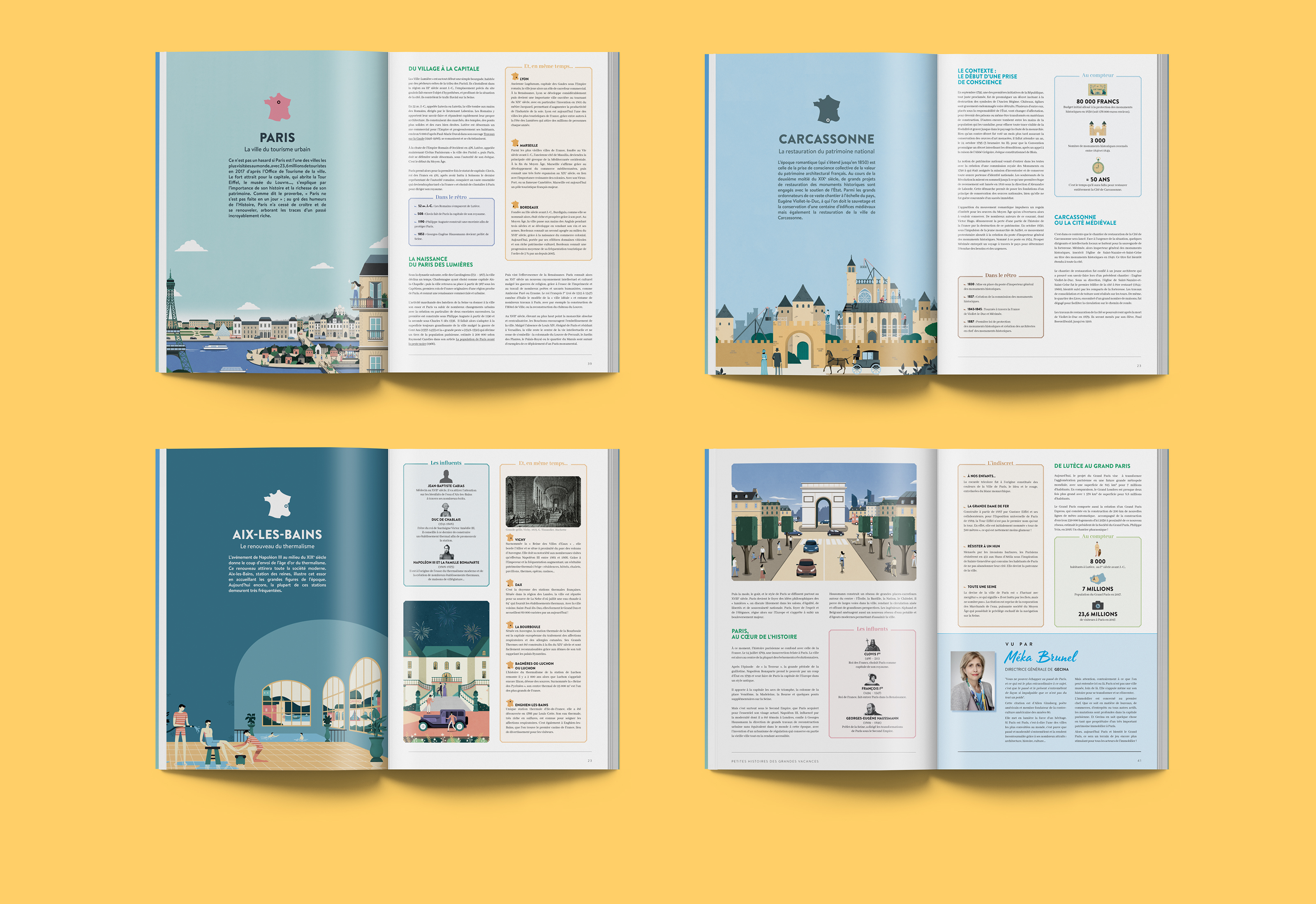Viewport: 1316px width, 904px height.
Task: Click the traveler icon above 8 000
Action: pyautogui.click(x=1097, y=549)
